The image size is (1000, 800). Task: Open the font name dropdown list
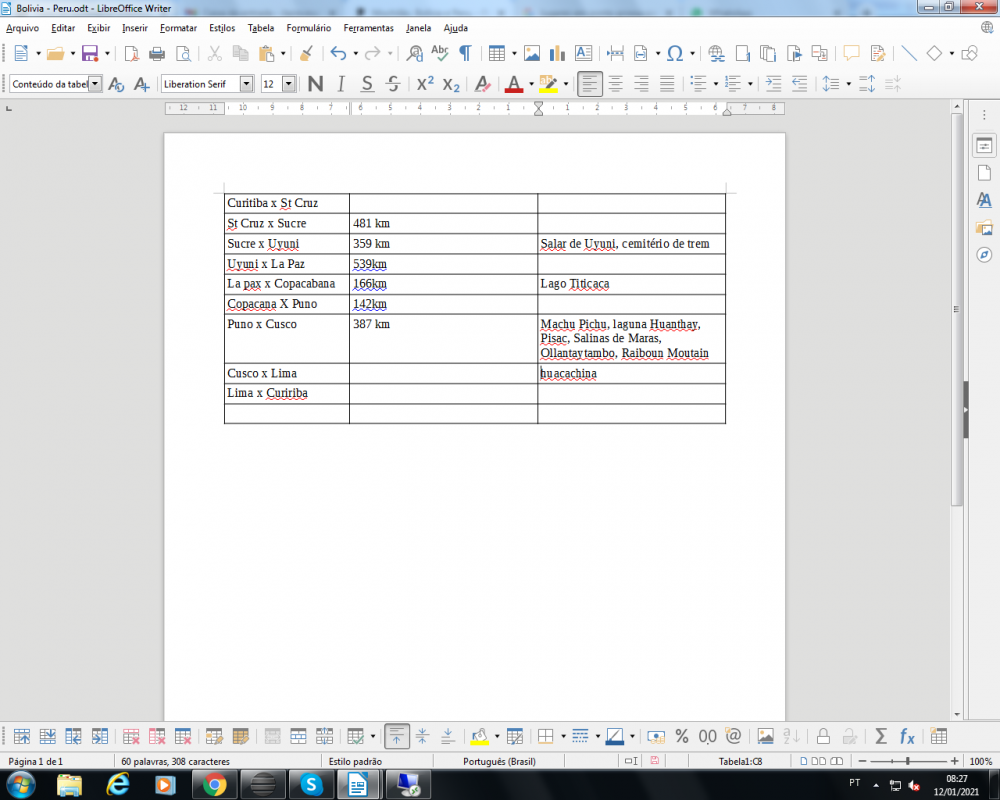pos(246,84)
